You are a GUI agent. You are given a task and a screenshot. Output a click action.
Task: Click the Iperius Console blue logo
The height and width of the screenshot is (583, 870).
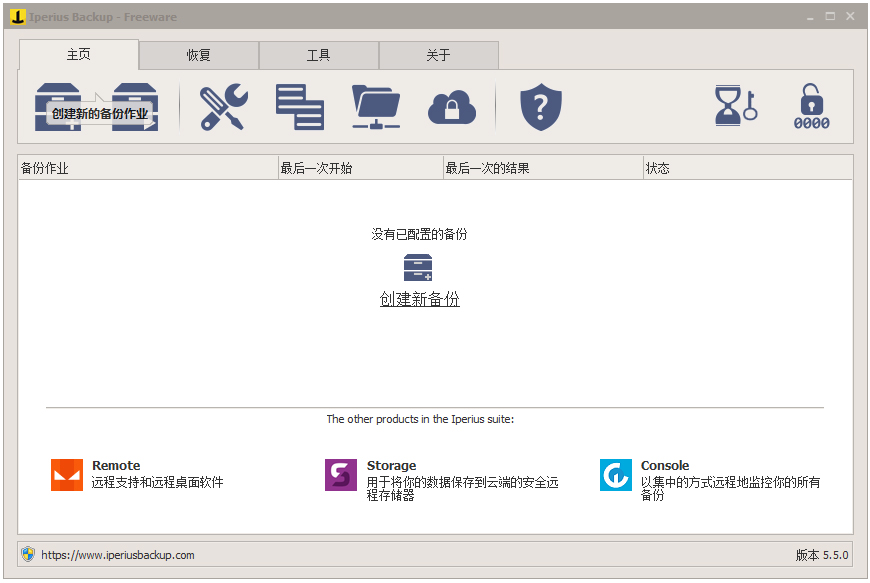click(x=615, y=475)
